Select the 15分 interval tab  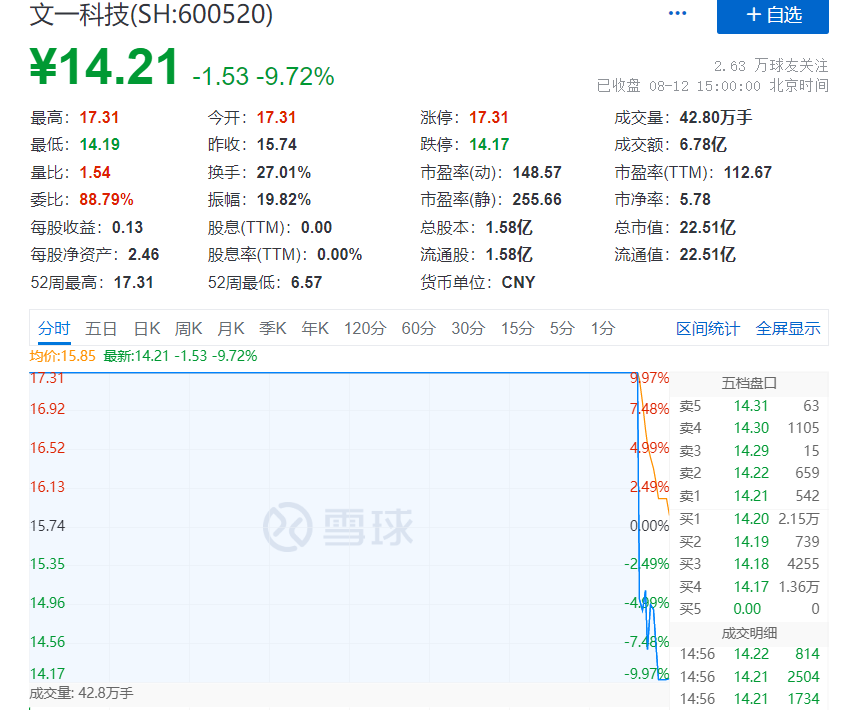(x=517, y=328)
